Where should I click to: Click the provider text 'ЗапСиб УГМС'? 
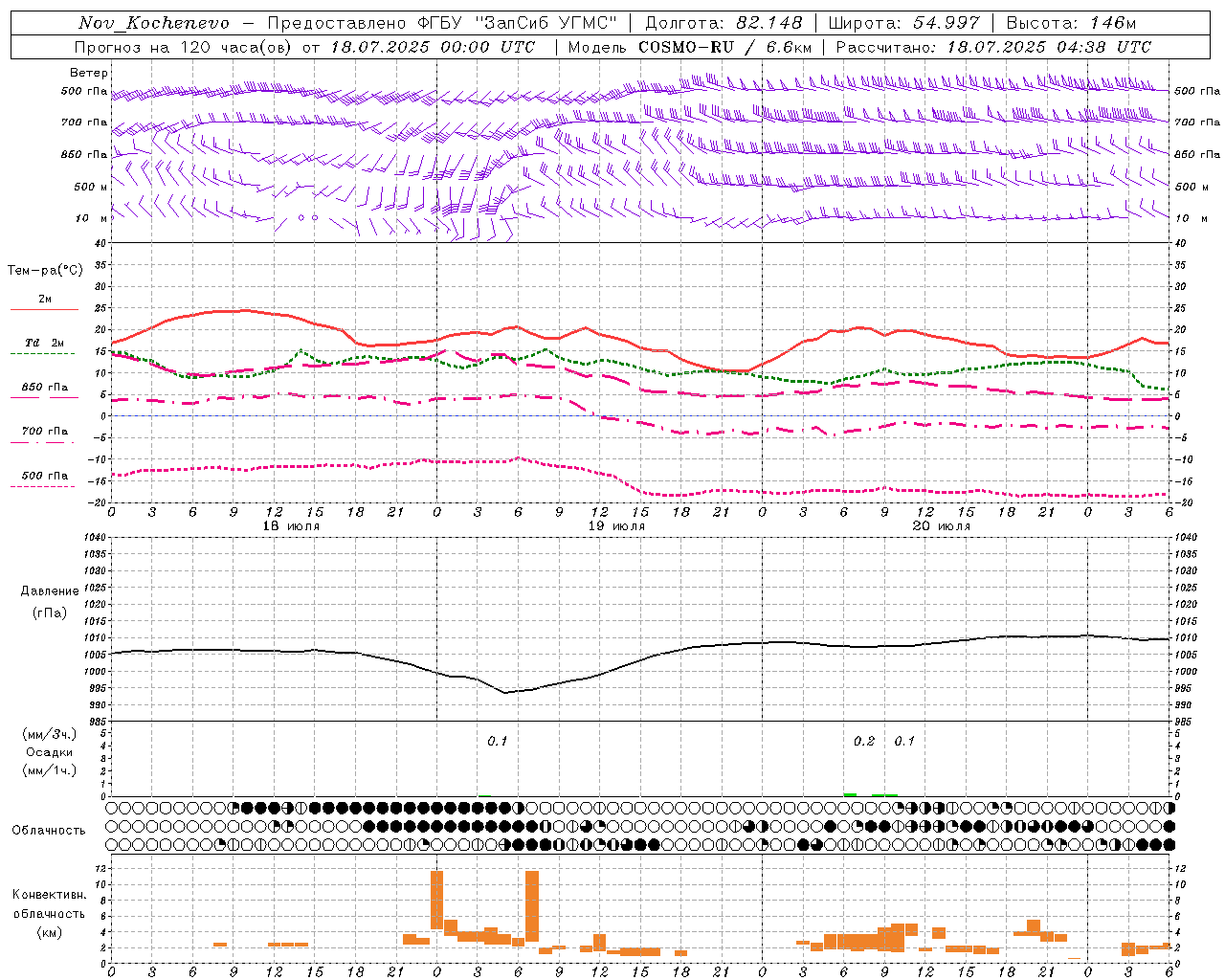(546, 23)
